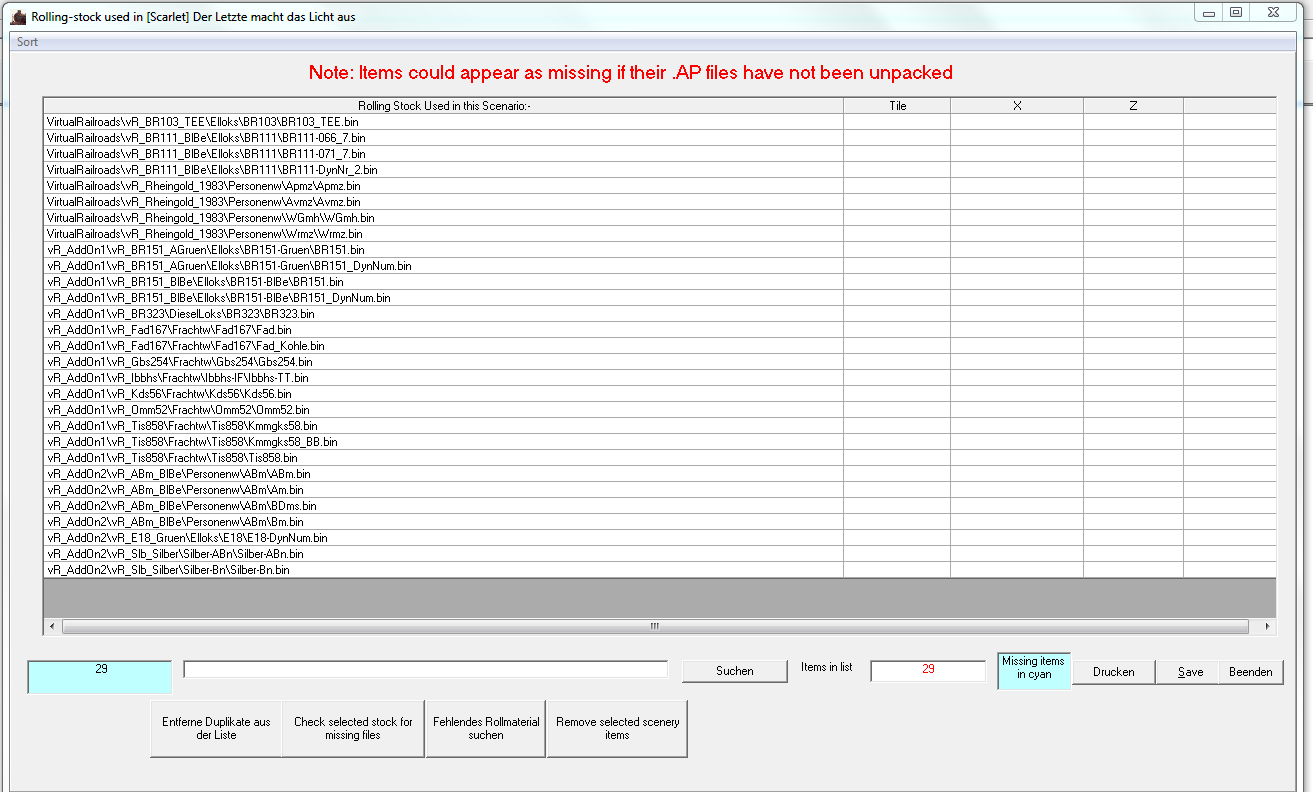Click the horizontal scrollbar right arrow
The image size is (1313, 792).
[x=1268, y=626]
